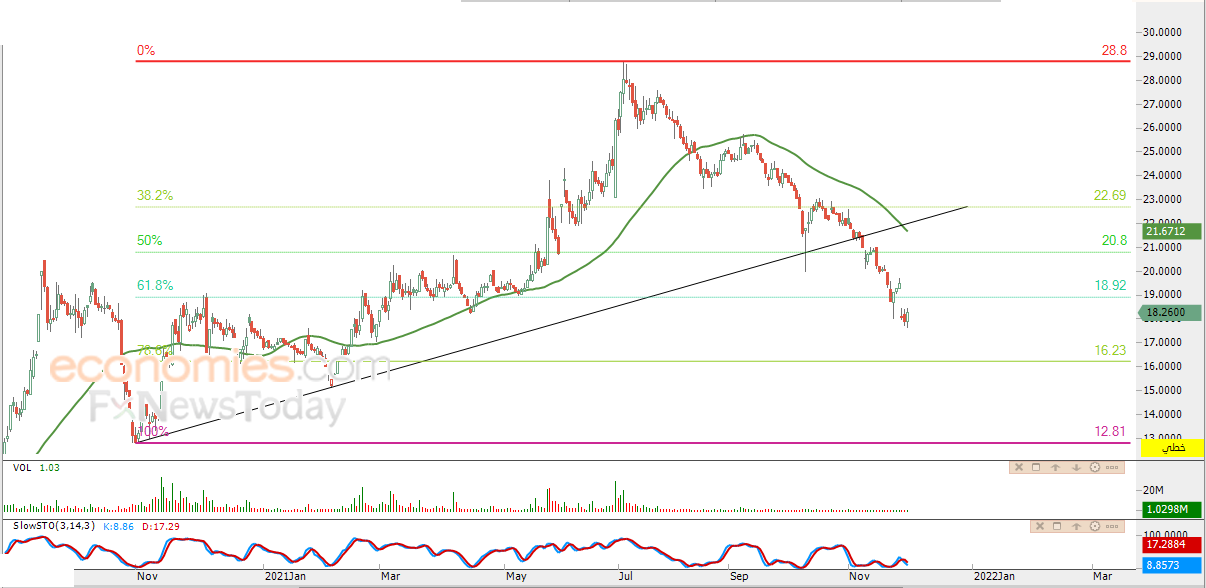Click the Sep date axis label
Screen dimensions: 1206x588
click(739, 576)
